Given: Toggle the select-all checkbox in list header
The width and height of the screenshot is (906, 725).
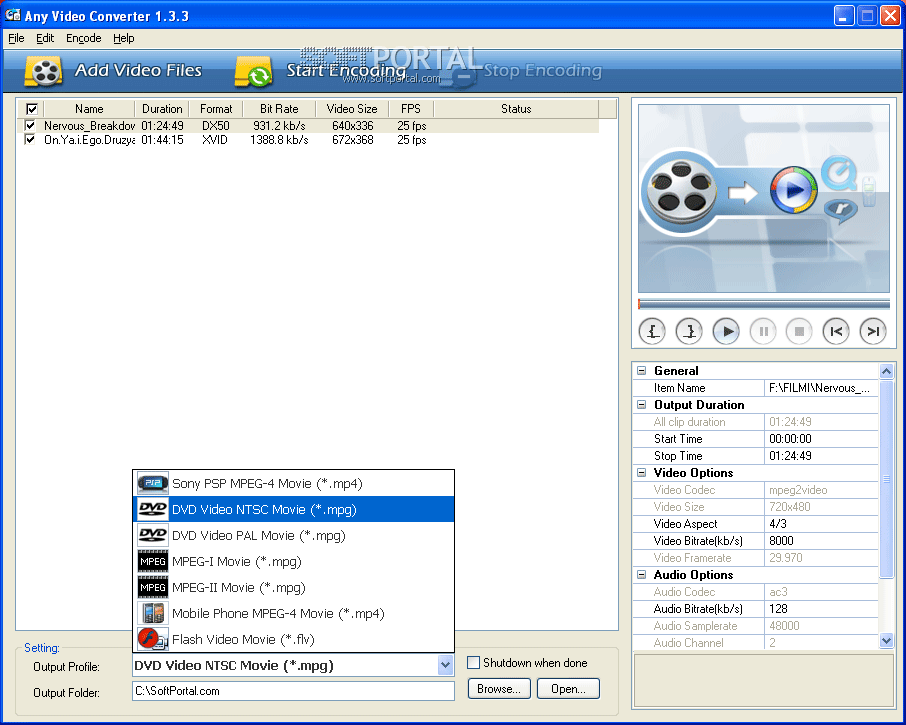Looking at the screenshot, I should point(32,109).
